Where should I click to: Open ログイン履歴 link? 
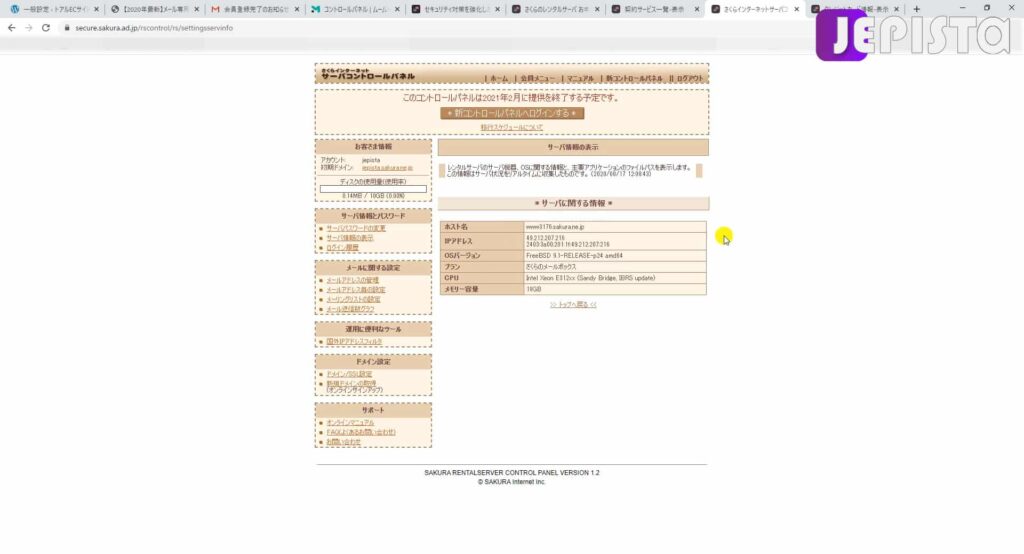(342, 248)
